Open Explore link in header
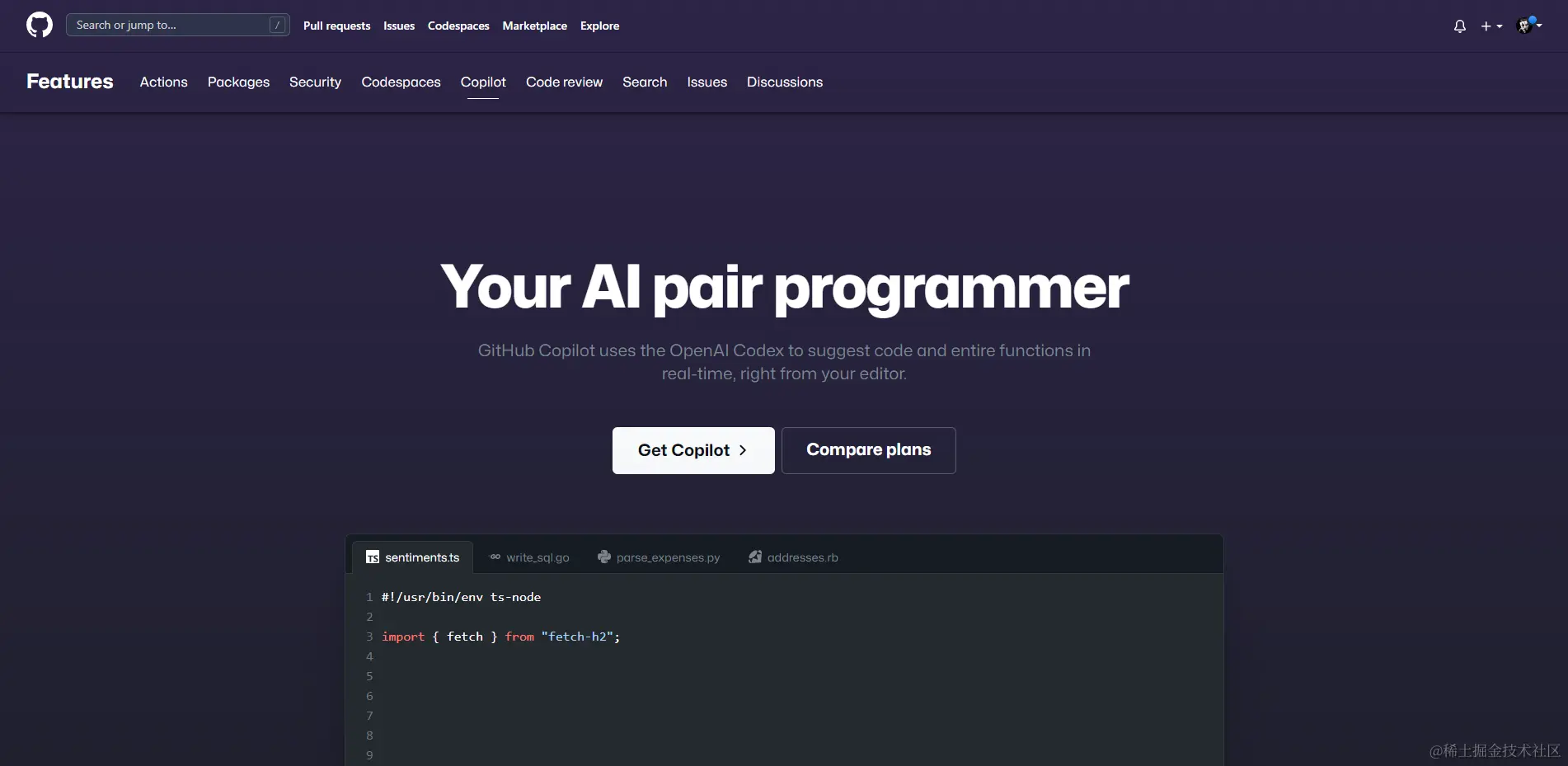 pos(599,26)
